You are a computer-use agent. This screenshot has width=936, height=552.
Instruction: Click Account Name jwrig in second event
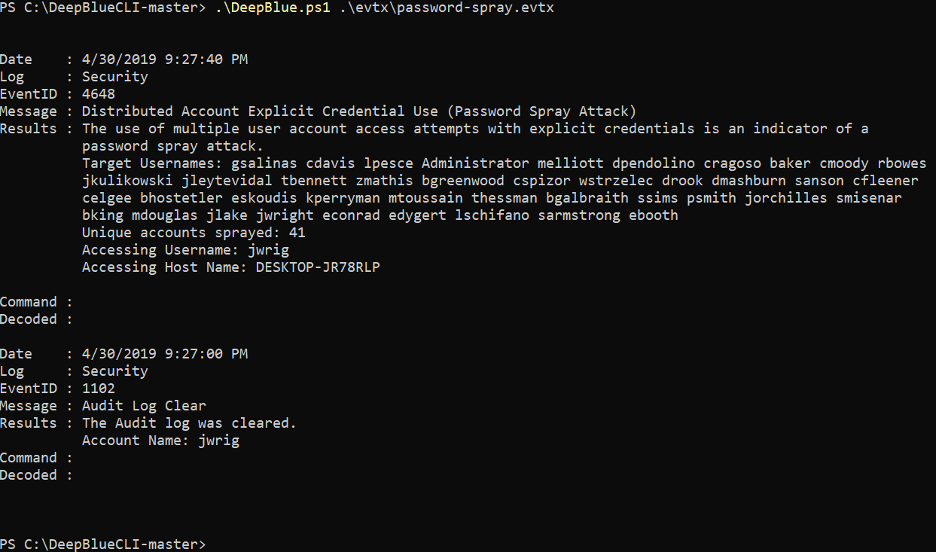(x=218, y=440)
